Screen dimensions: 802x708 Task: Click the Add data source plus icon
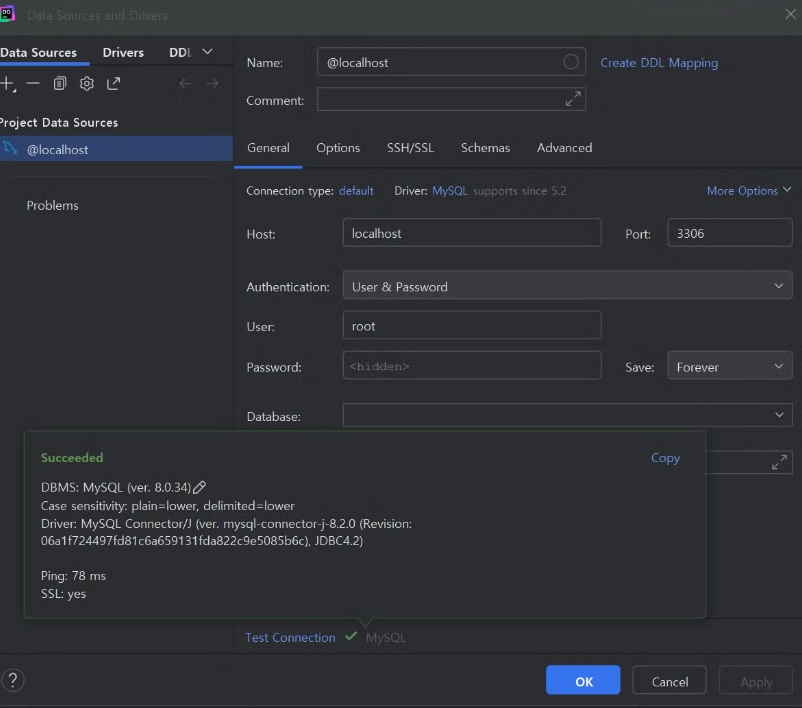click(7, 83)
